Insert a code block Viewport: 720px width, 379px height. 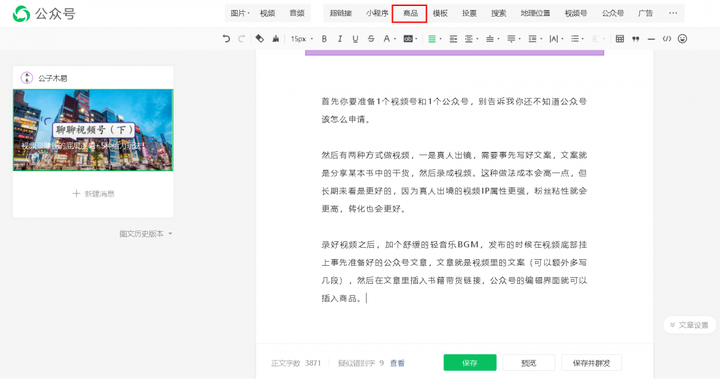pos(667,39)
